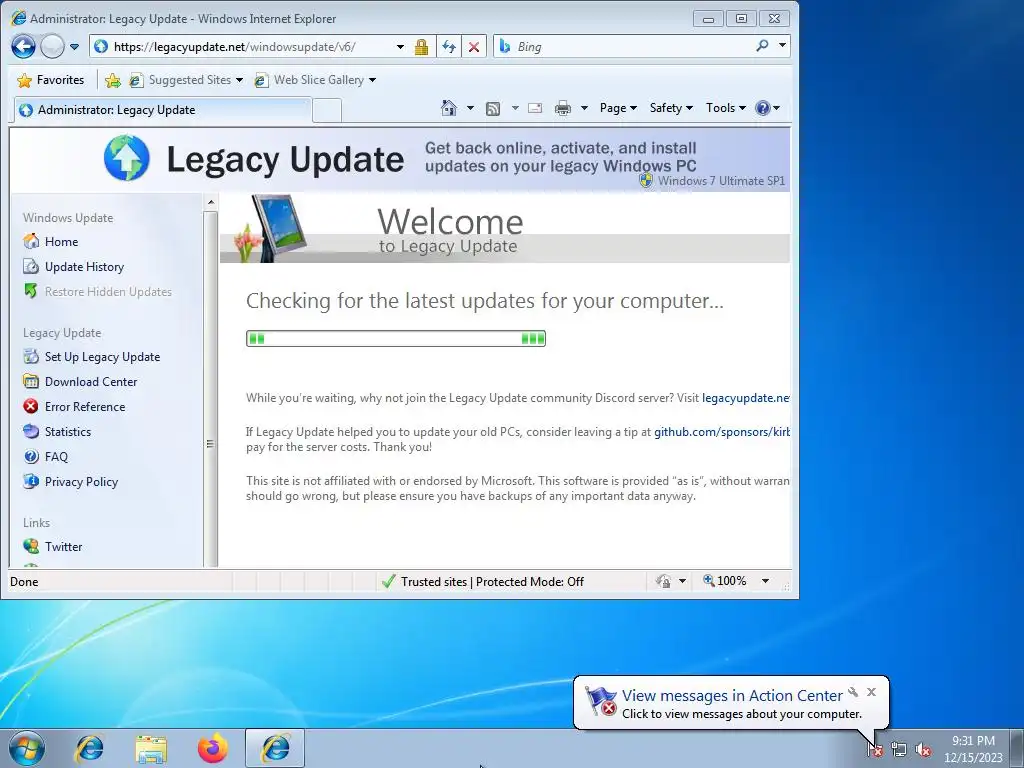1024x768 pixels.
Task: Click the balloon wrench settings icon
Action: (853, 692)
